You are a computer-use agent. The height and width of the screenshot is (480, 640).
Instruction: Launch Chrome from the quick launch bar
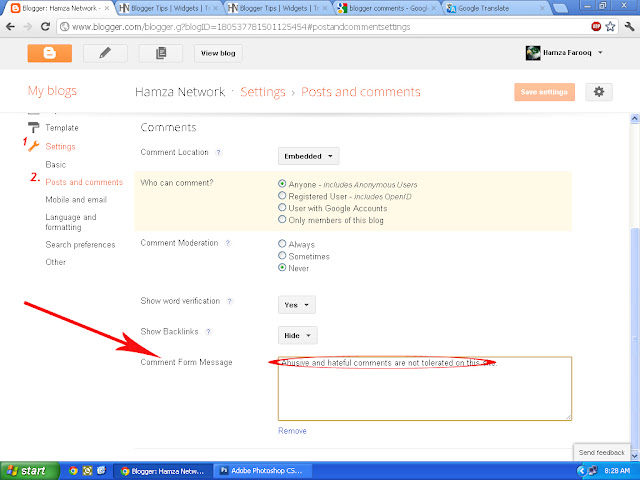73,471
